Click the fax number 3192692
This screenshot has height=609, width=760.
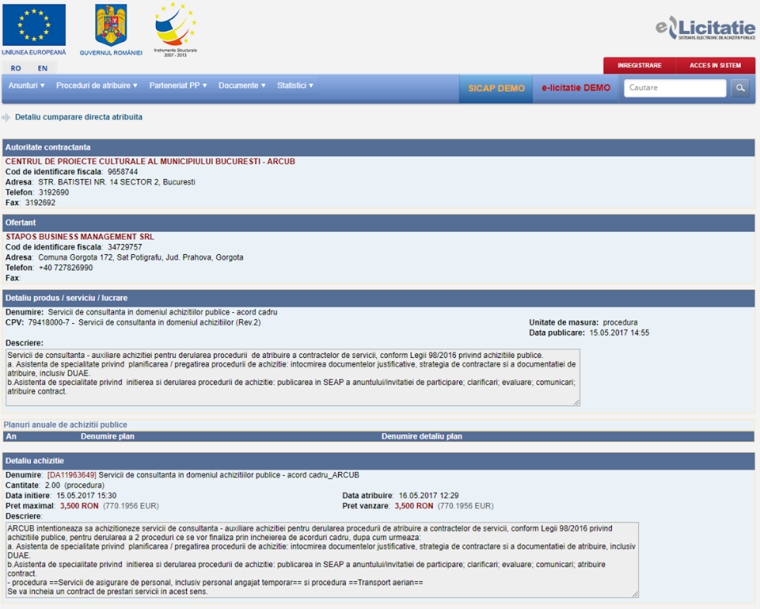click(x=40, y=202)
